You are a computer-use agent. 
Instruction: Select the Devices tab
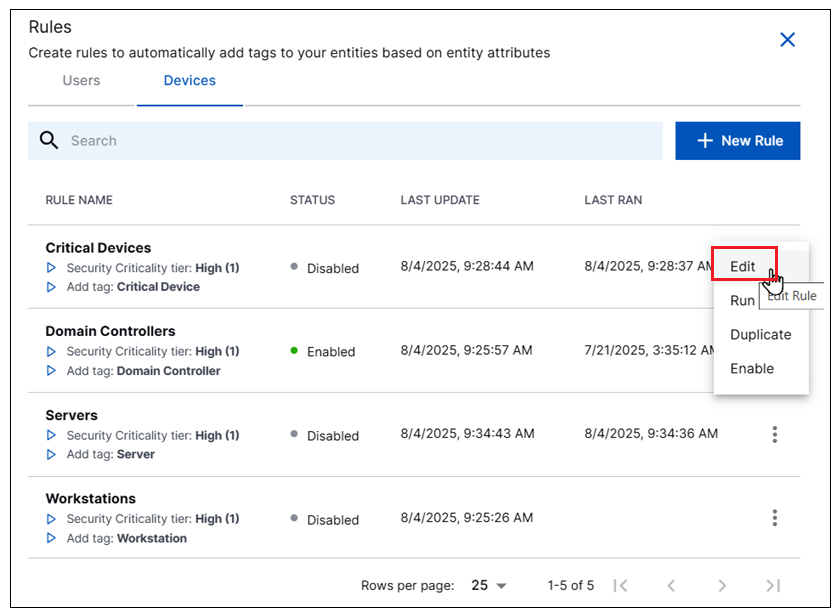pos(189,81)
